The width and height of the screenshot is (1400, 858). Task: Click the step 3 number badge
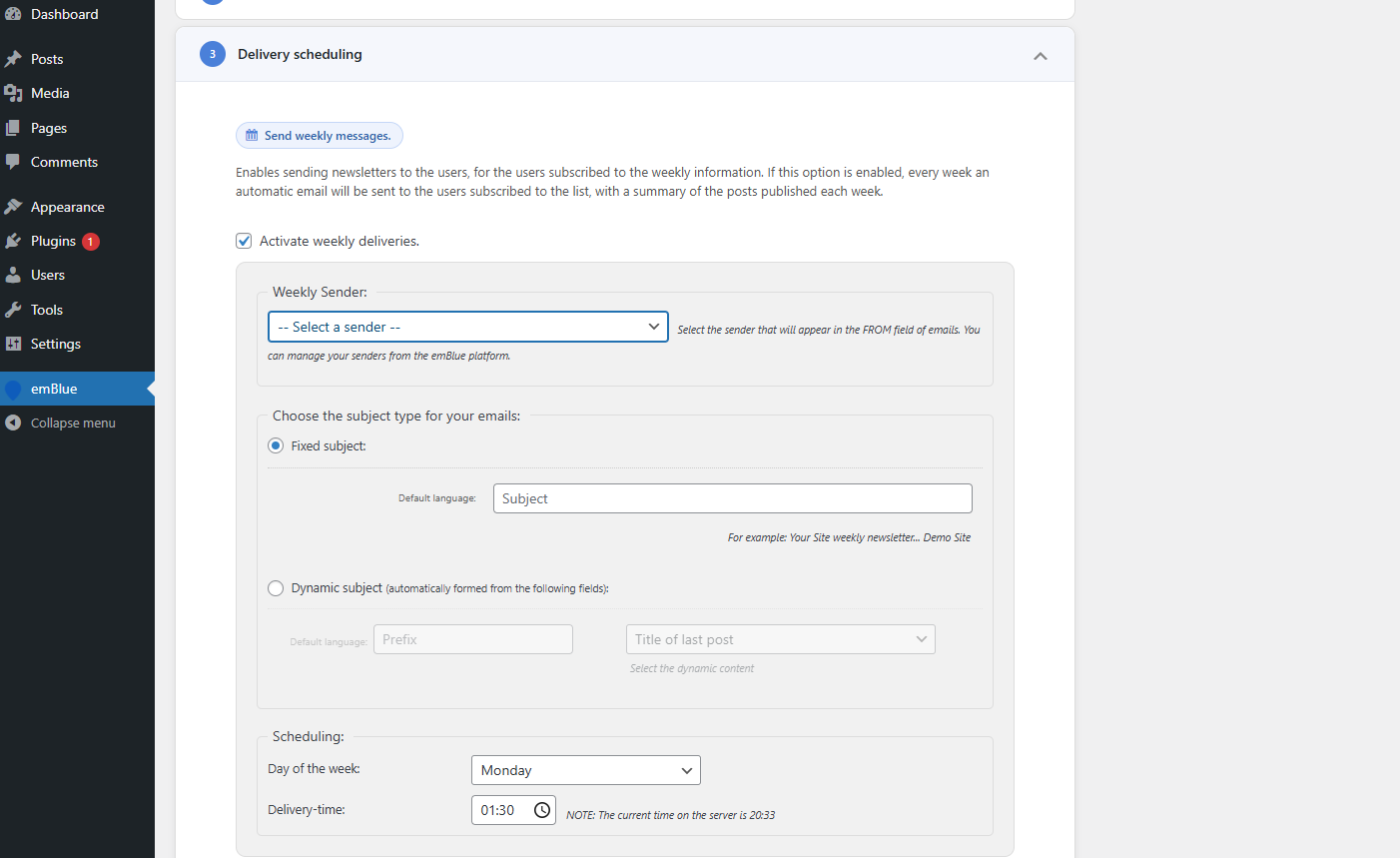click(212, 54)
